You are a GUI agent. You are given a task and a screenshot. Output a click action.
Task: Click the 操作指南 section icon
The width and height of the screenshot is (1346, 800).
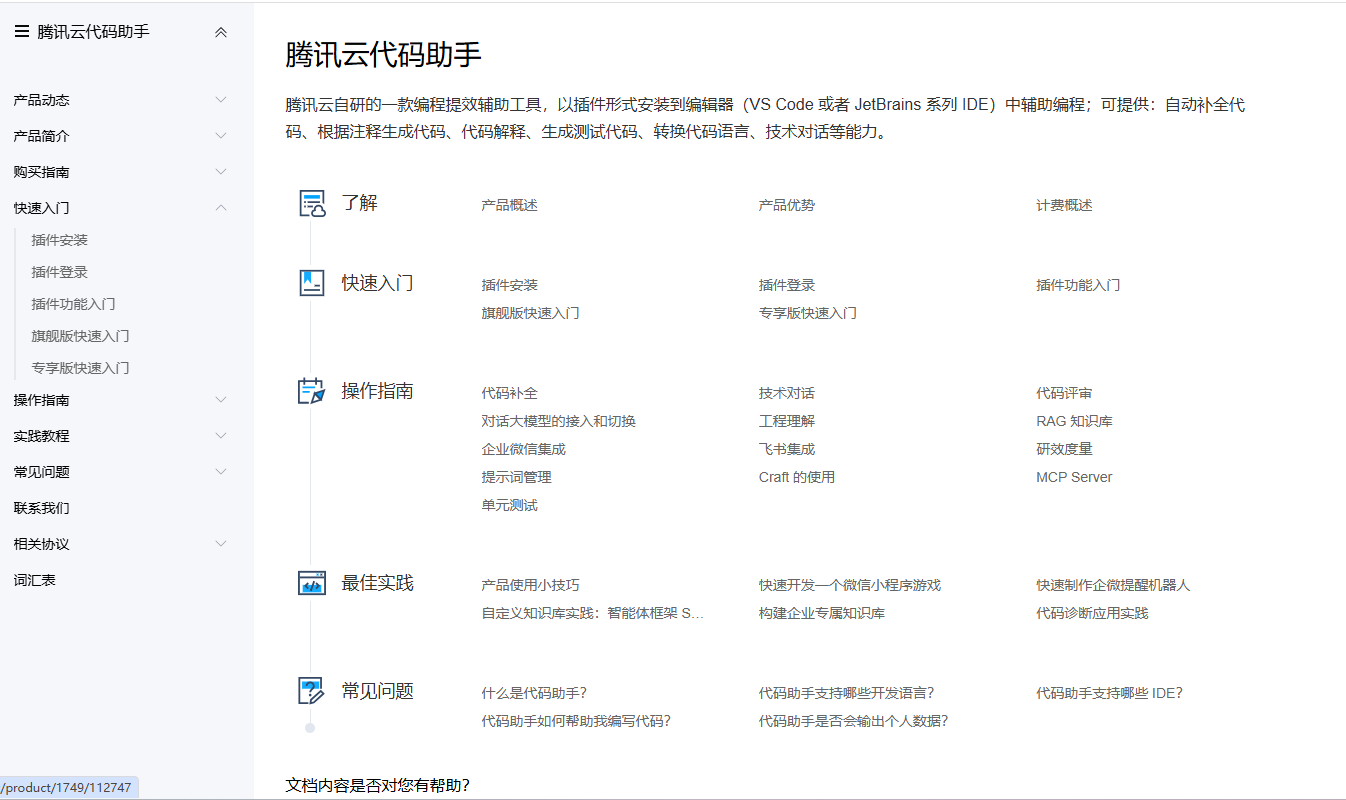pyautogui.click(x=313, y=391)
